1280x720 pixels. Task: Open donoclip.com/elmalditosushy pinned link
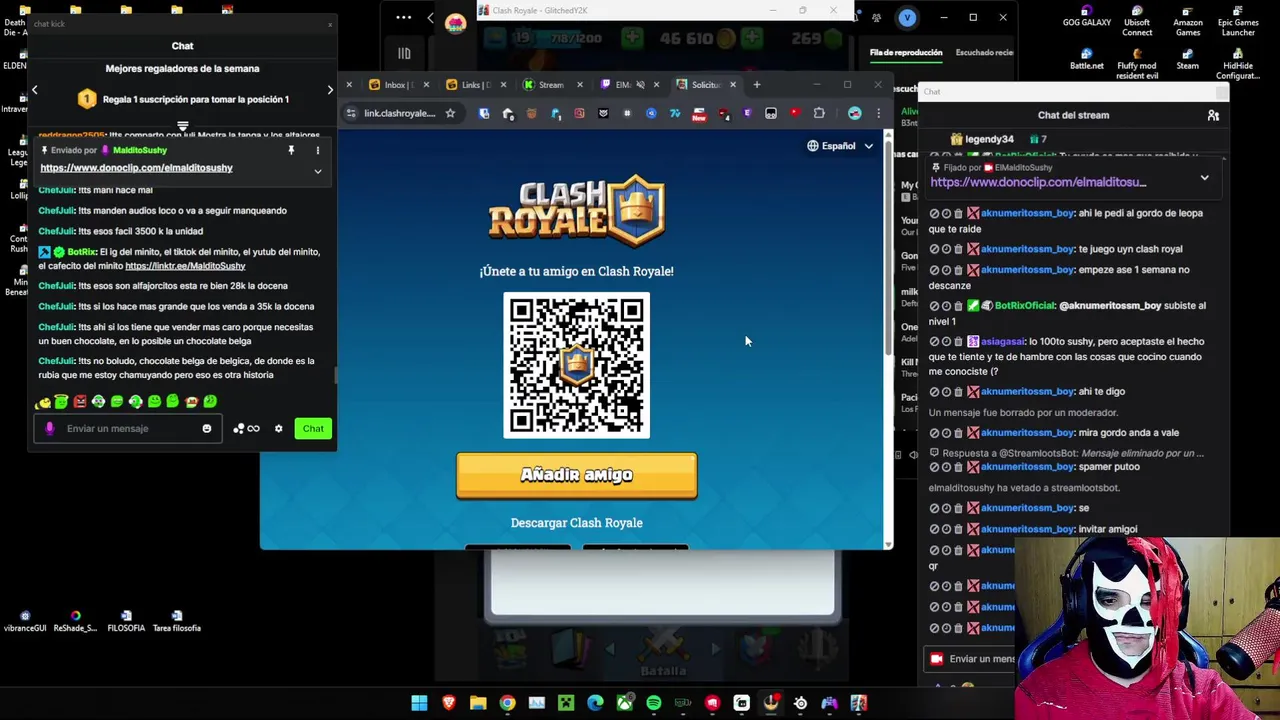pyautogui.click(x=136, y=168)
